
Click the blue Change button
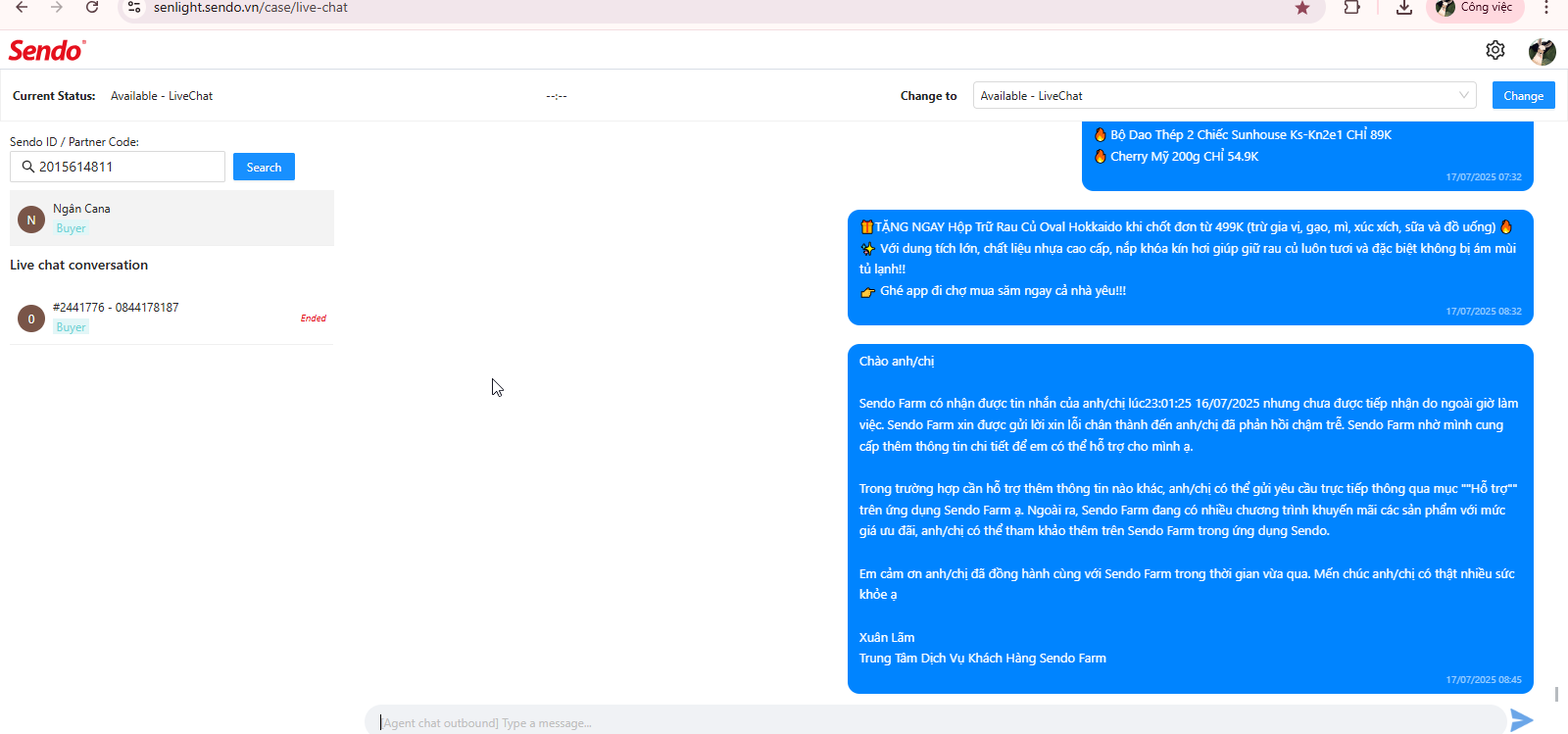point(1523,95)
